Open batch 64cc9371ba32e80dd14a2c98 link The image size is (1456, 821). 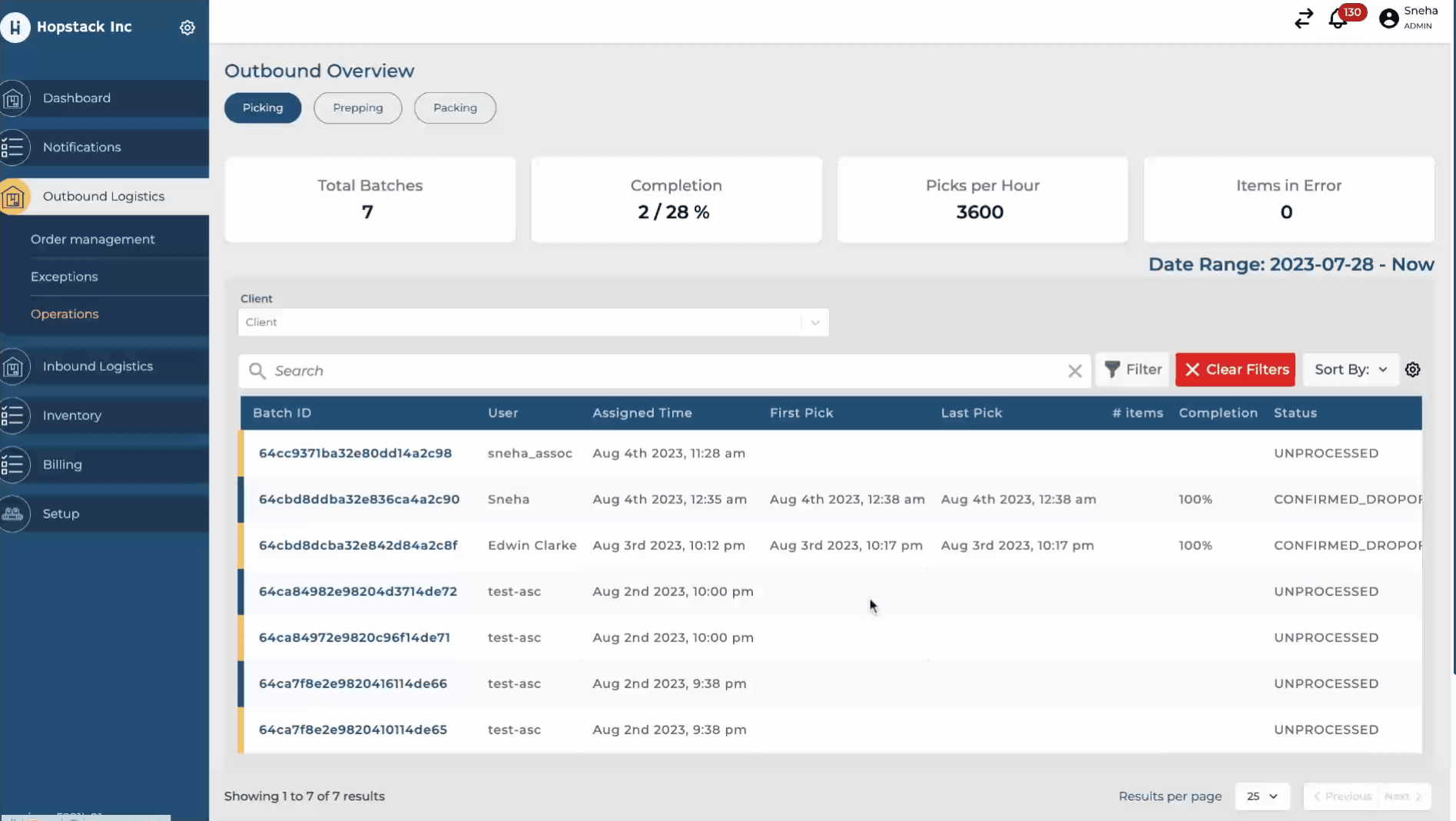pyautogui.click(x=355, y=453)
